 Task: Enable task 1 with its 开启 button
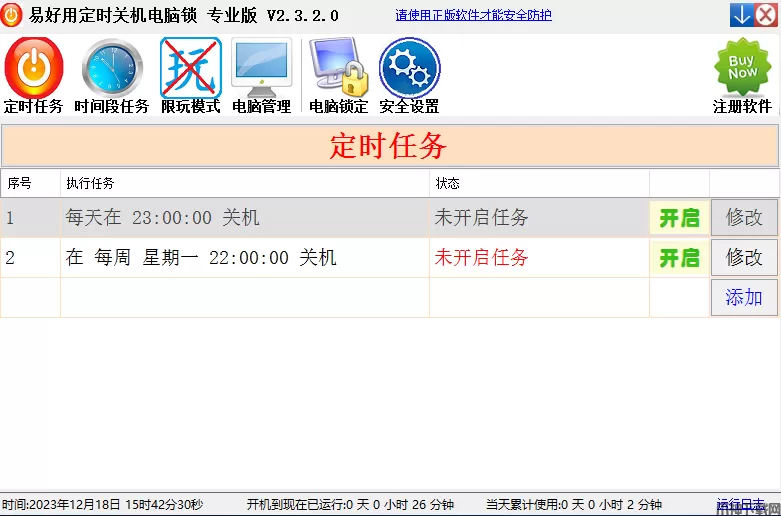pyautogui.click(x=679, y=218)
